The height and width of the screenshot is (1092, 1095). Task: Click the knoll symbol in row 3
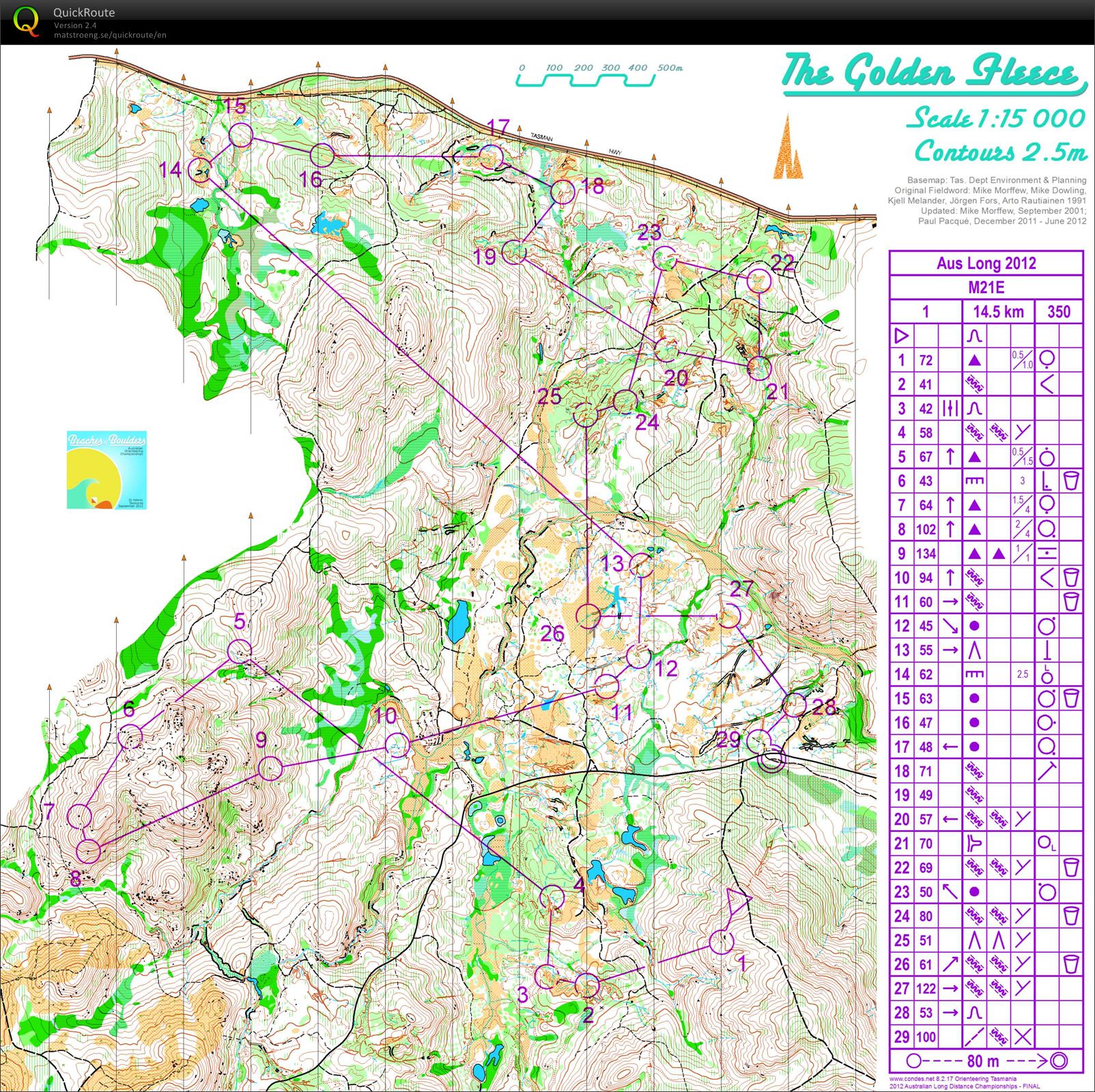[975, 409]
